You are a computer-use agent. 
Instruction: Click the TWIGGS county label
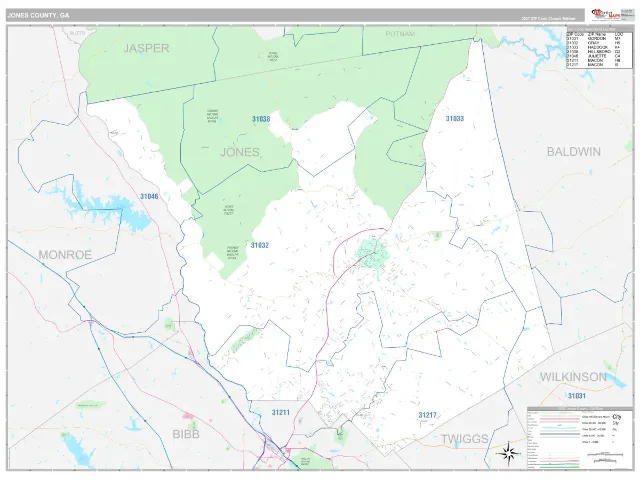(464, 439)
